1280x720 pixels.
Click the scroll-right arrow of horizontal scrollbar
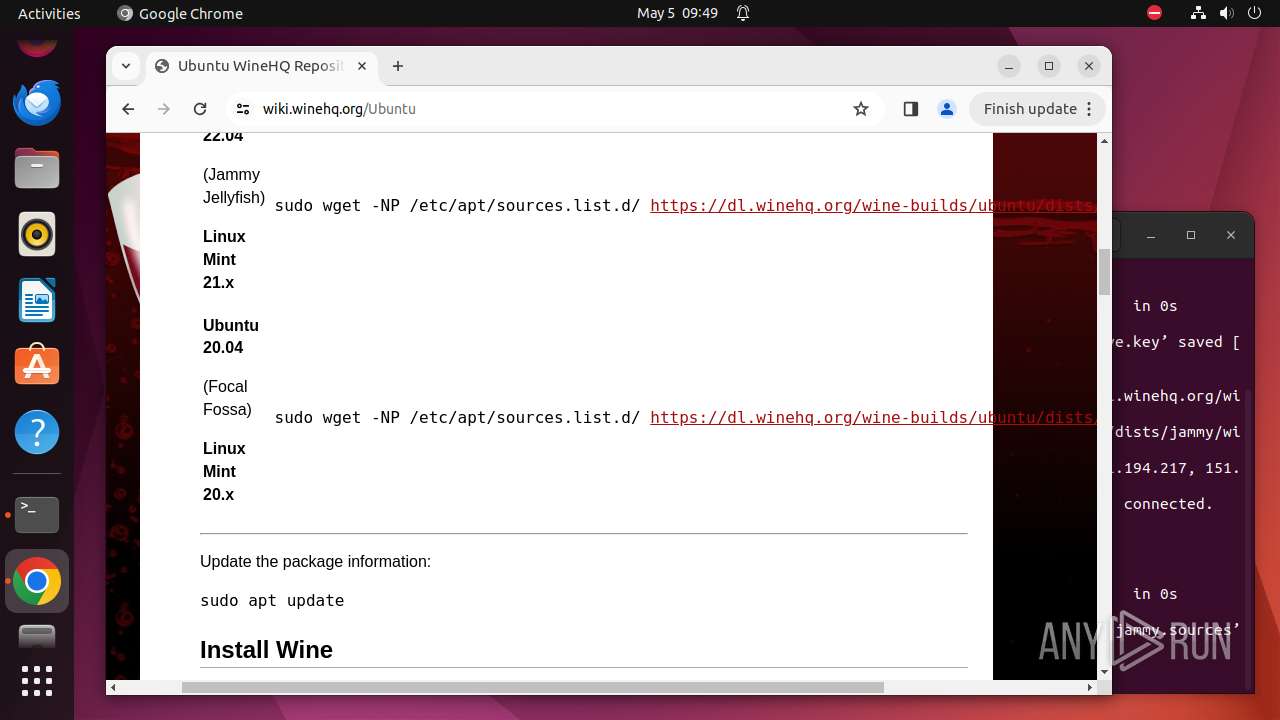click(1090, 687)
